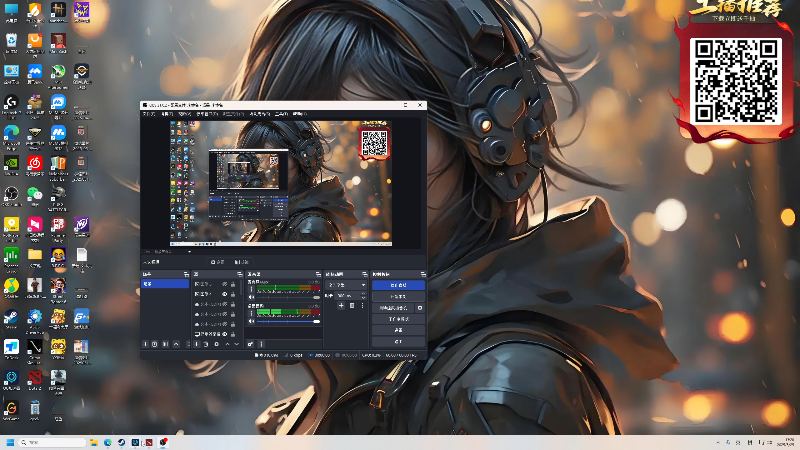Viewport: 800px width, 450px height.
Task: Open the Docks menu in OBS
Action: pos(207,114)
